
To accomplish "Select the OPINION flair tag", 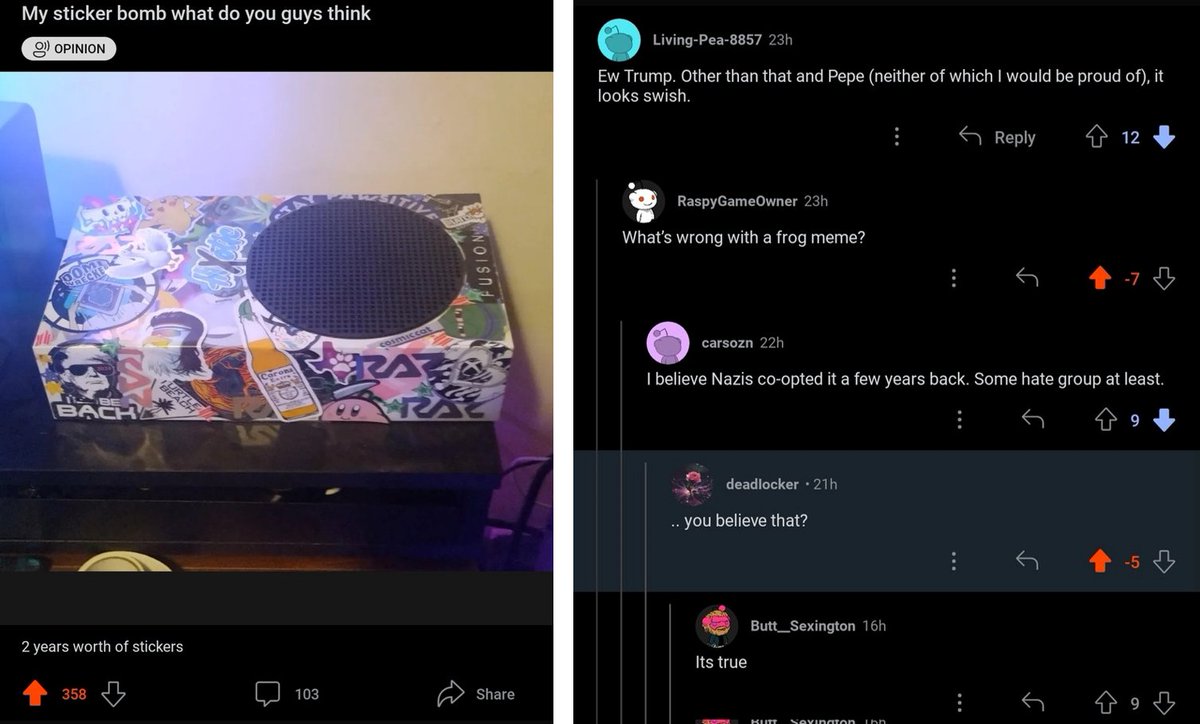I will 69,48.
